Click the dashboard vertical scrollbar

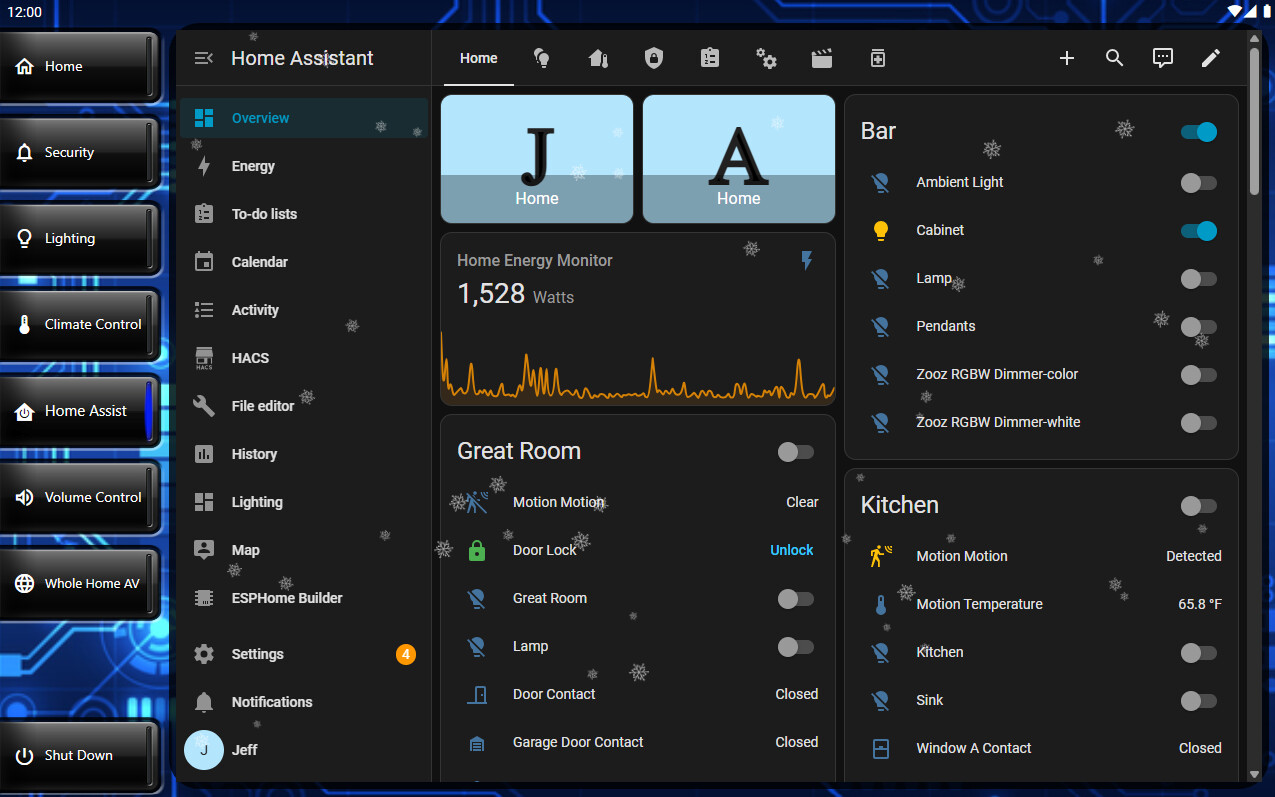1254,120
